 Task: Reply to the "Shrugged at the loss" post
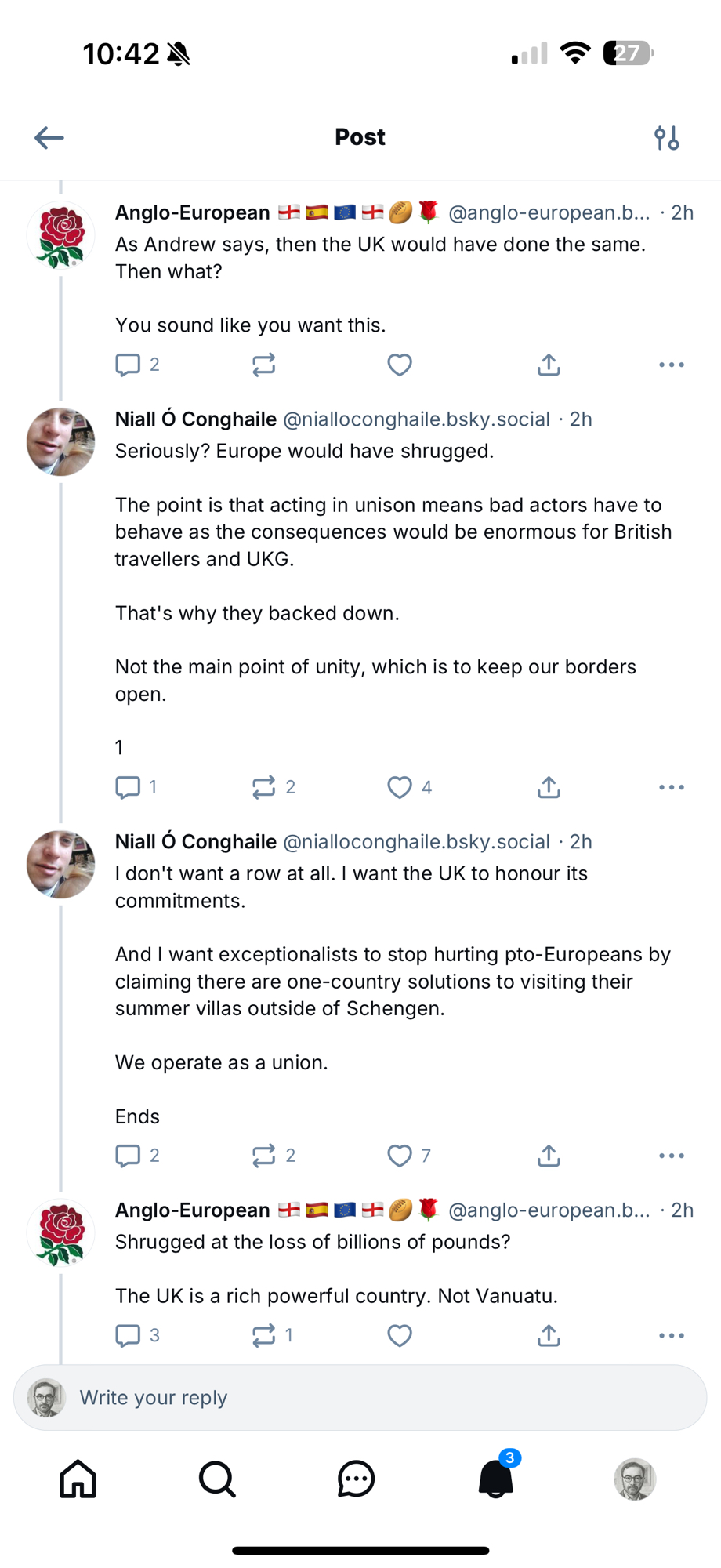point(128,1335)
